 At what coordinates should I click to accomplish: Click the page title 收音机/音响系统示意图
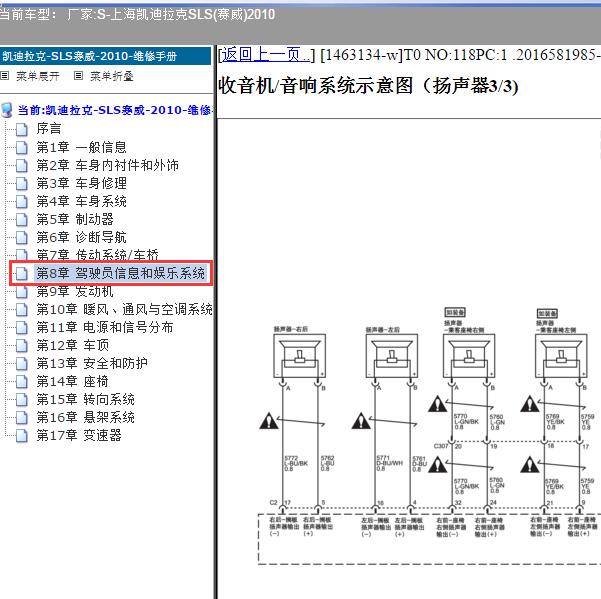pyautogui.click(x=368, y=86)
